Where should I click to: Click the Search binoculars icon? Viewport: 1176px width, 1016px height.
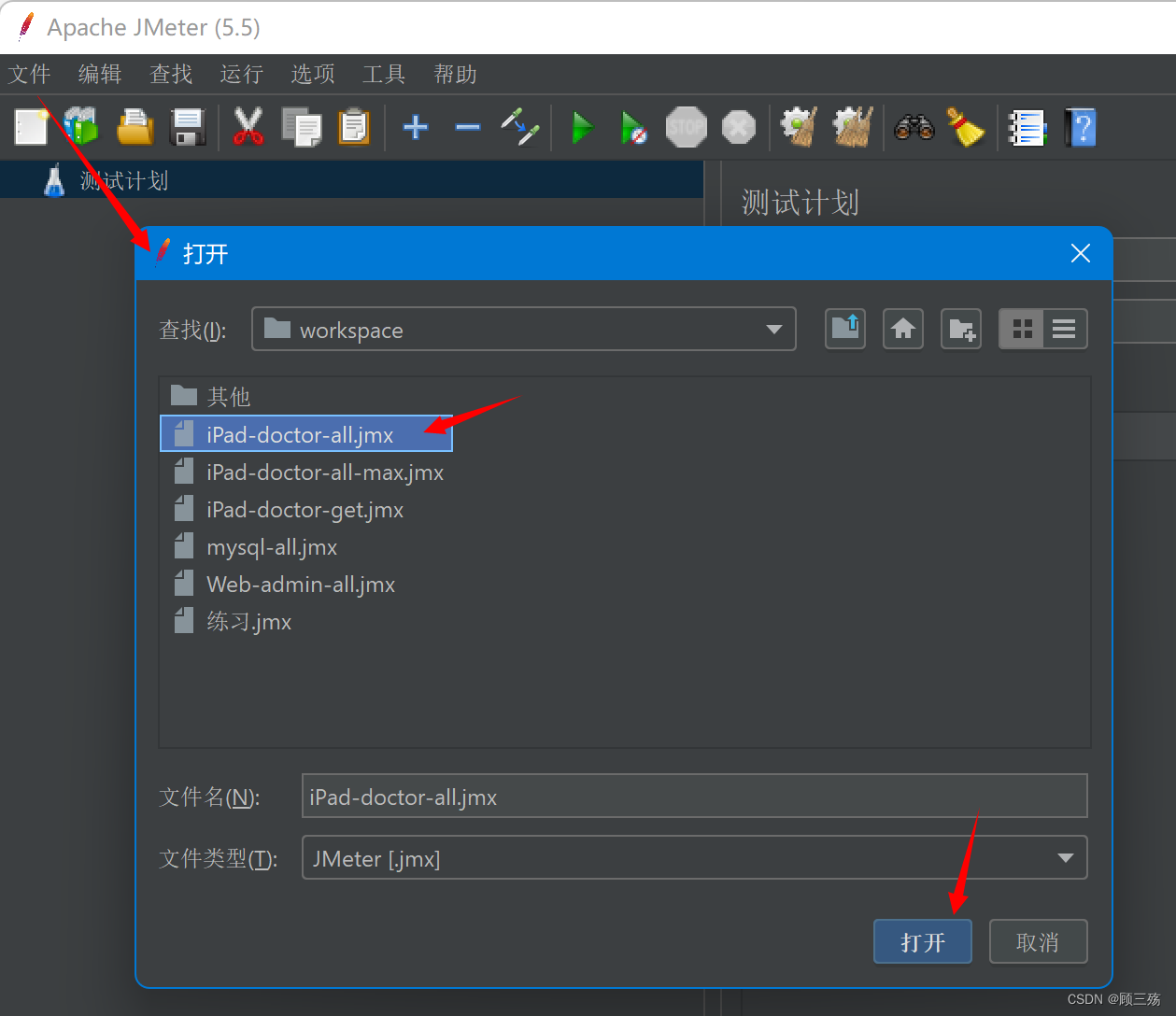(x=914, y=127)
